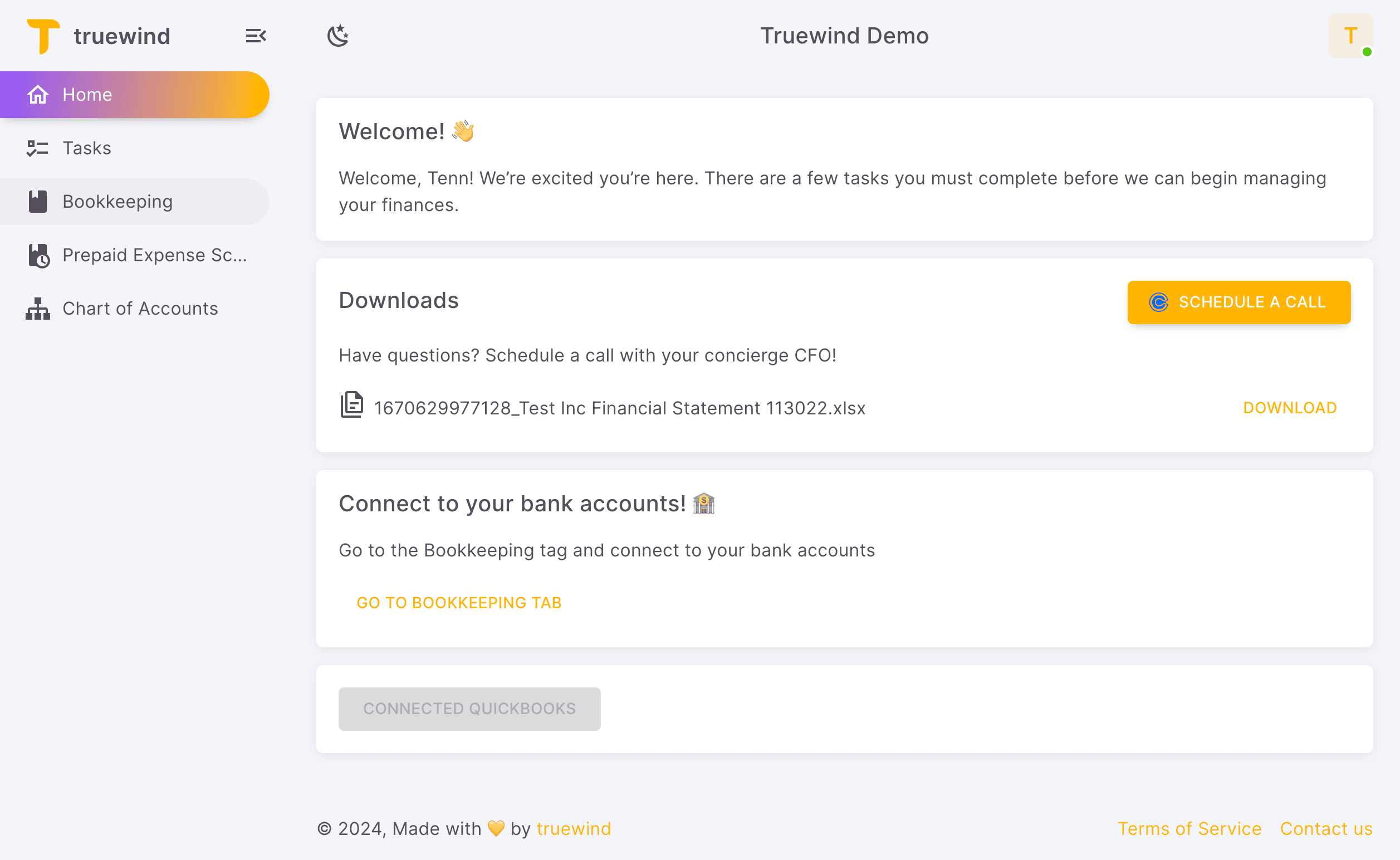
Task: Click the T profile avatar top right
Action: tap(1350, 36)
